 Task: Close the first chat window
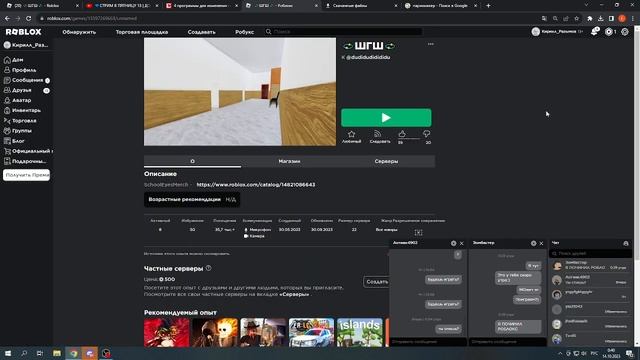point(462,243)
